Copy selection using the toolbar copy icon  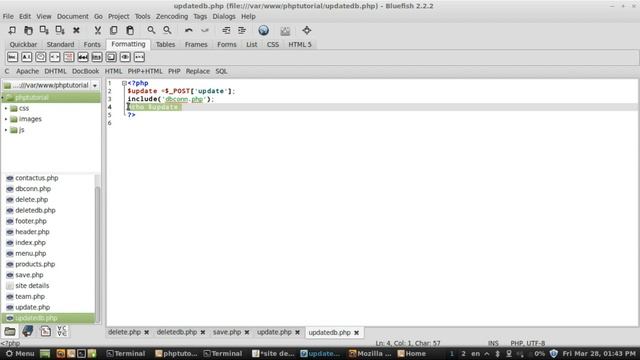pos(113,30)
